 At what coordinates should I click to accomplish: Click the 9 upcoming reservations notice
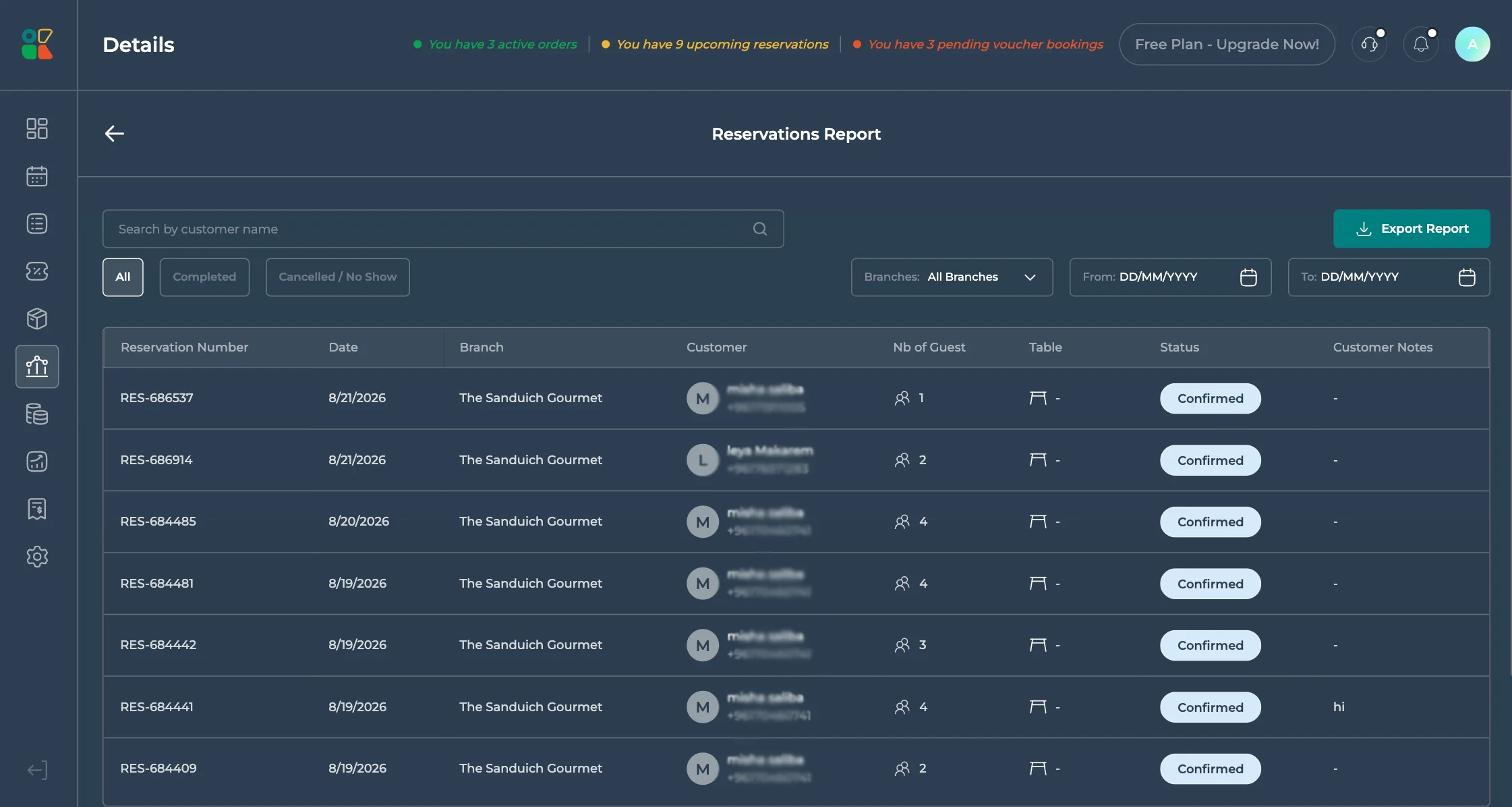pos(715,44)
